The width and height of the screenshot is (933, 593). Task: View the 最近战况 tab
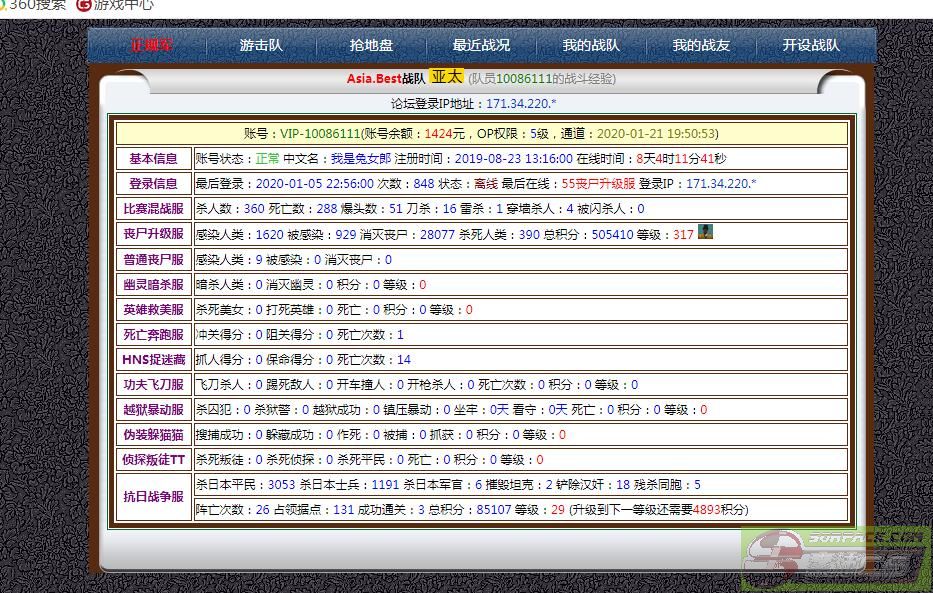(x=481, y=45)
